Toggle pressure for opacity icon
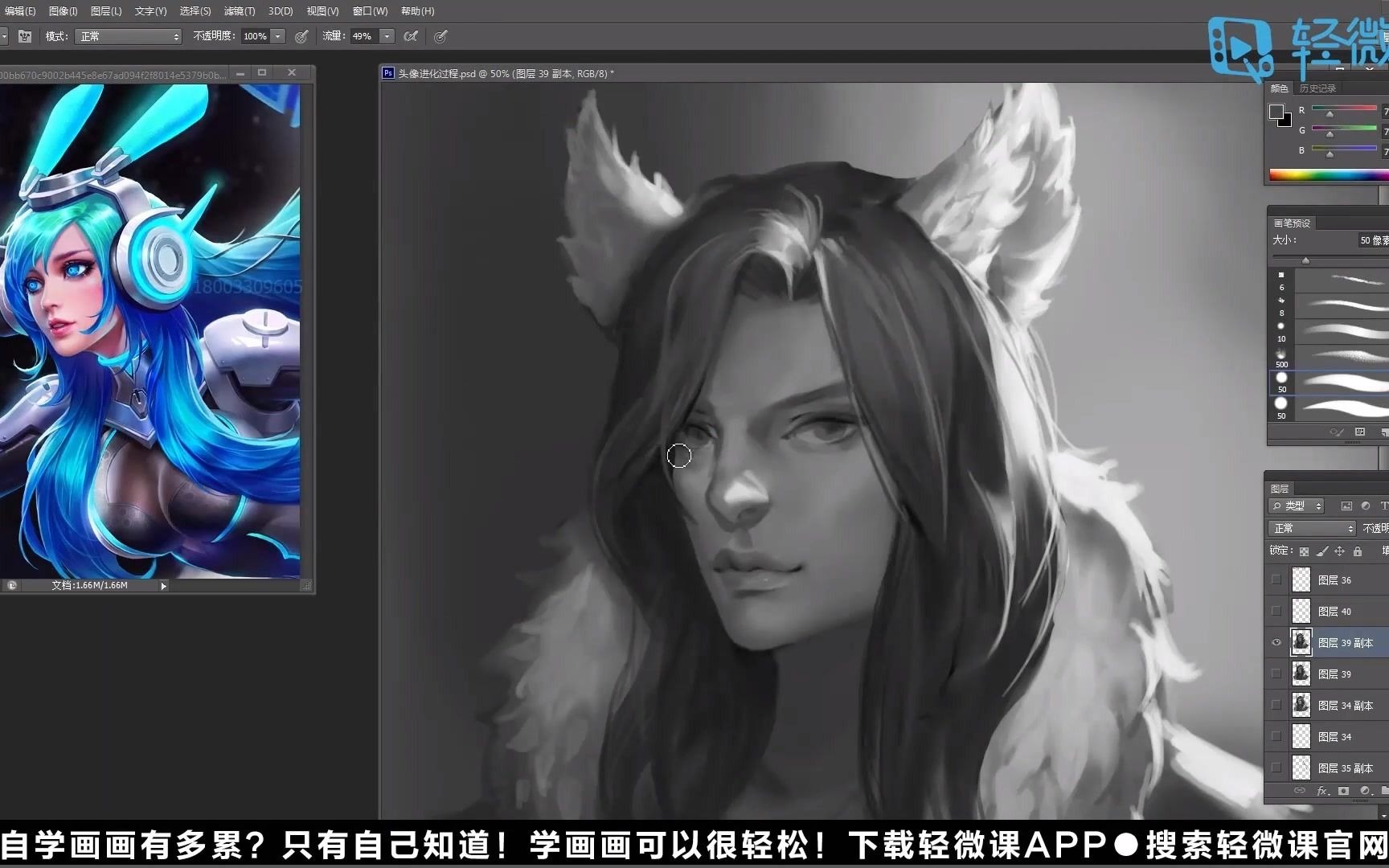The image size is (1389, 868). 301,36
